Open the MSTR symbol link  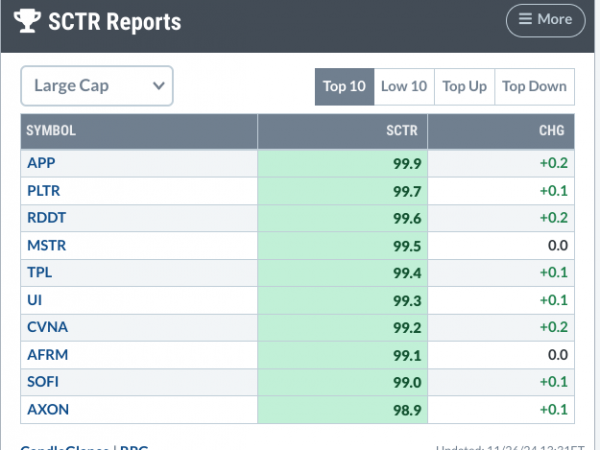(46, 245)
